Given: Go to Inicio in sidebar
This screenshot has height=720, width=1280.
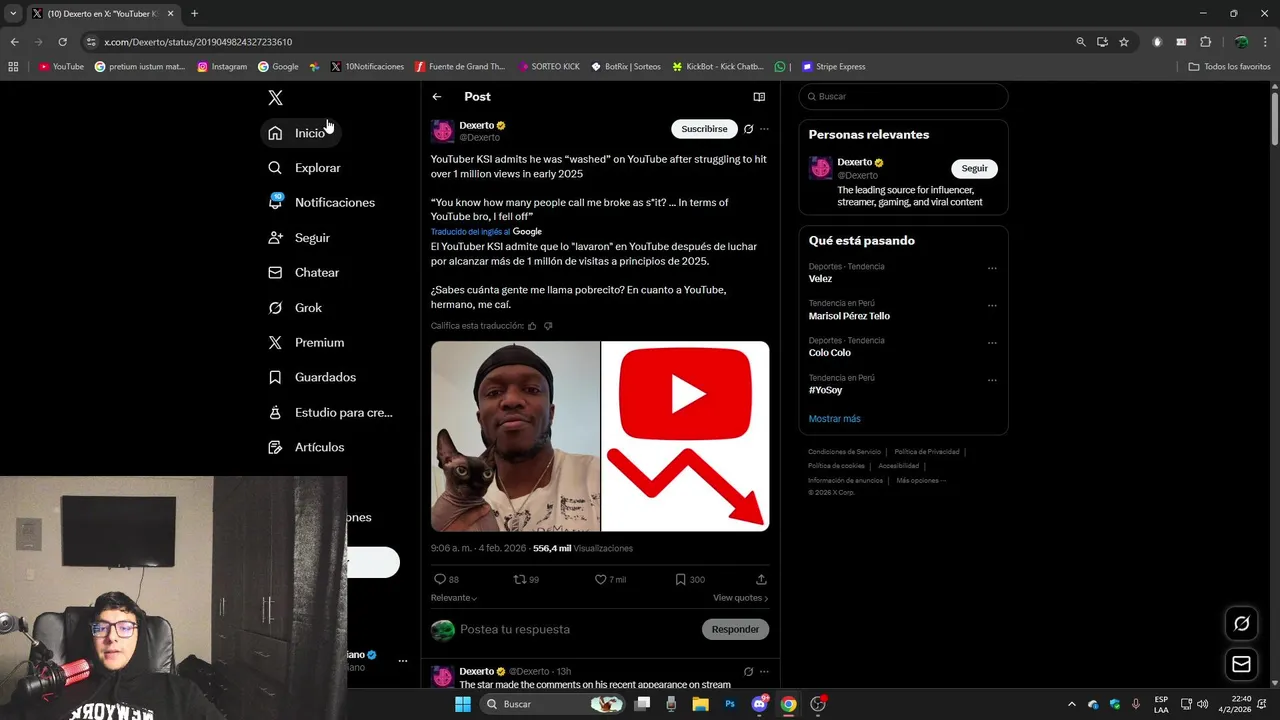Looking at the screenshot, I should coord(300,133).
